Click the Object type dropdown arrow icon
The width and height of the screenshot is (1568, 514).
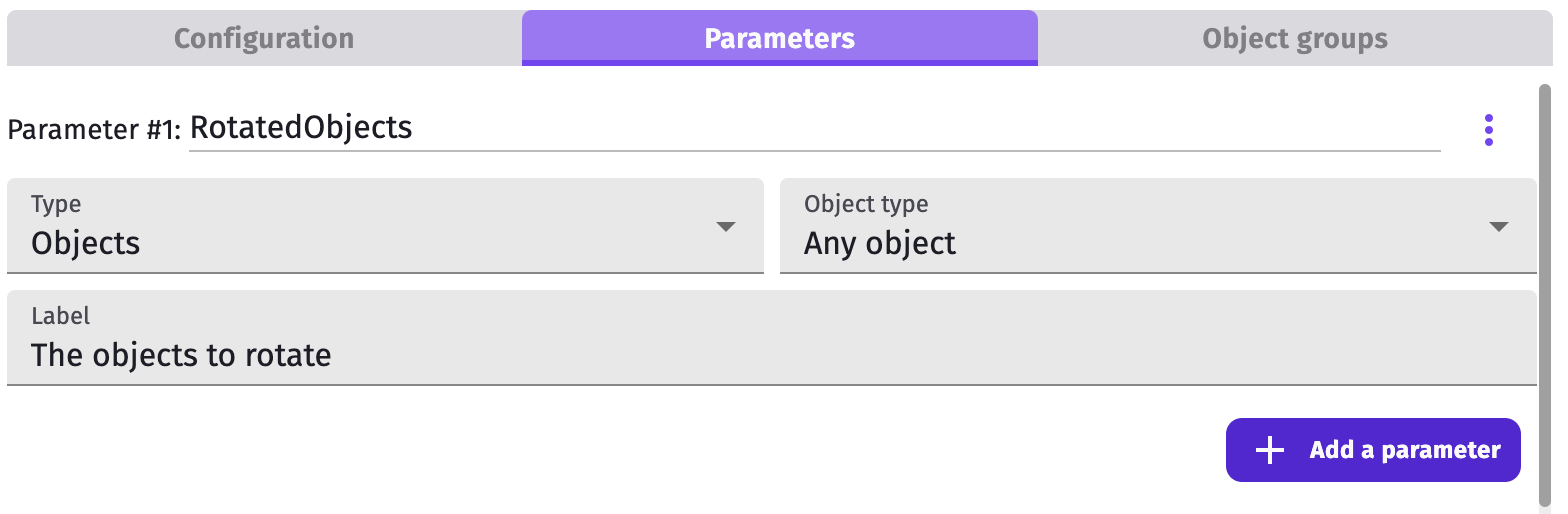pos(1498,227)
